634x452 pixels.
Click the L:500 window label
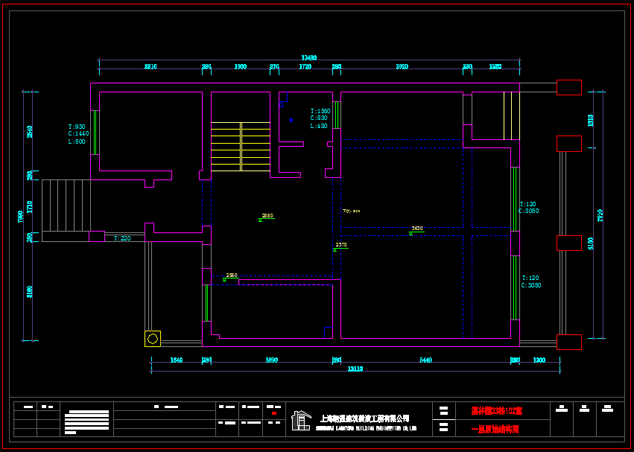77,142
